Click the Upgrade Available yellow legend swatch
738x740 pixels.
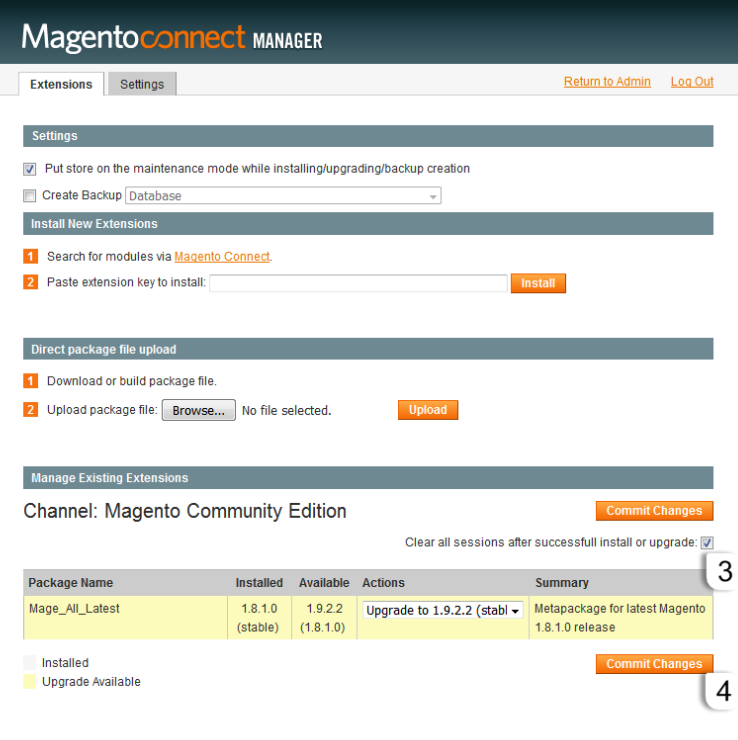pos(30,681)
